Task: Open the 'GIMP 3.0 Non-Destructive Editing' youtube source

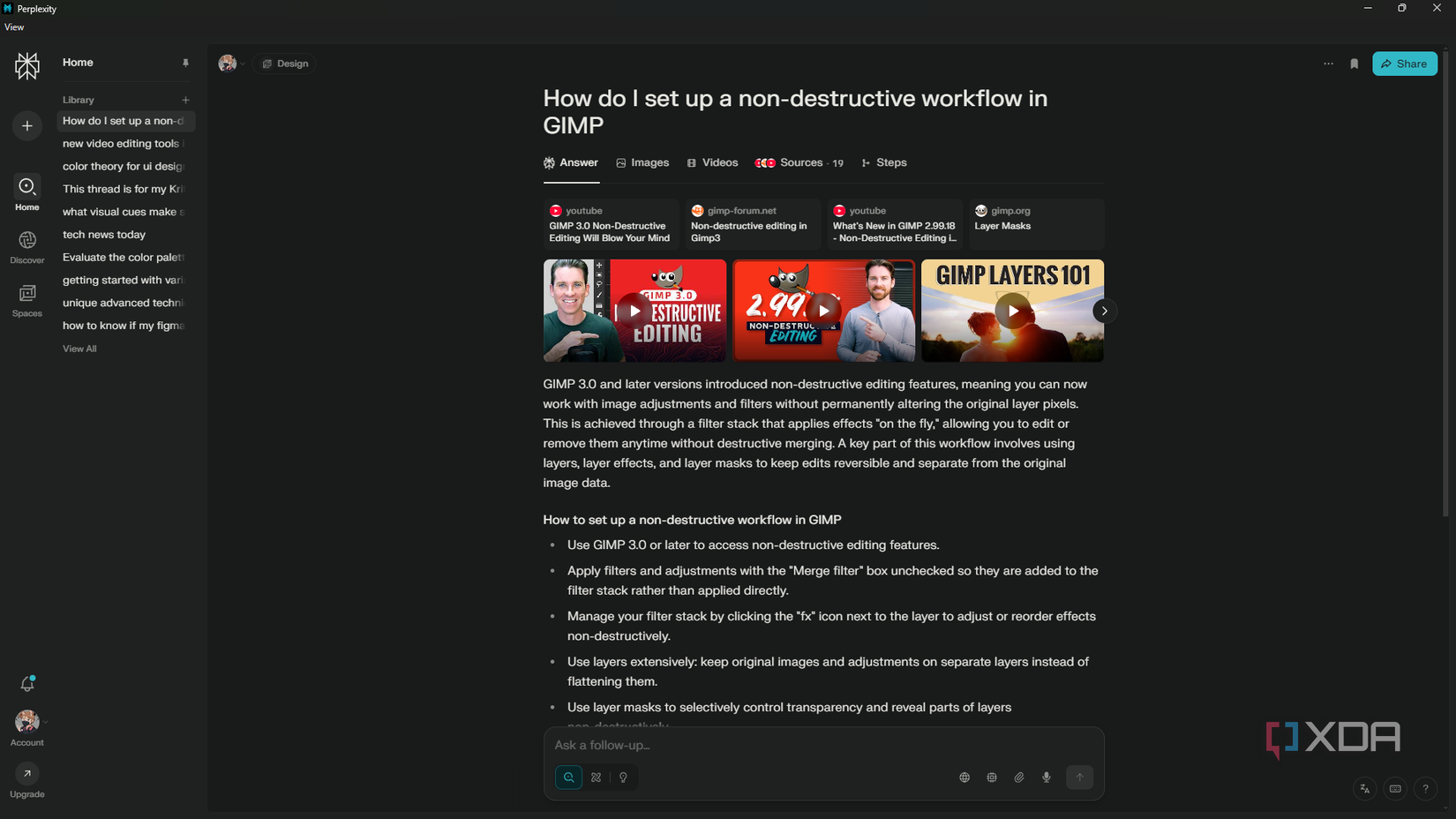Action: [x=612, y=224]
